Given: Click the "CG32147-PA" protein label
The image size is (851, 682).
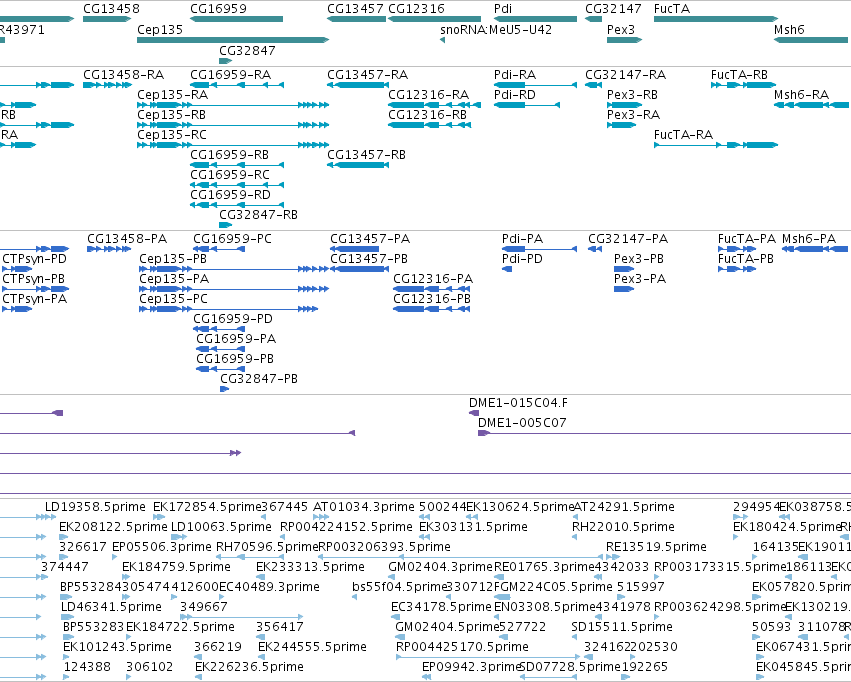Looking at the screenshot, I should [x=628, y=239].
